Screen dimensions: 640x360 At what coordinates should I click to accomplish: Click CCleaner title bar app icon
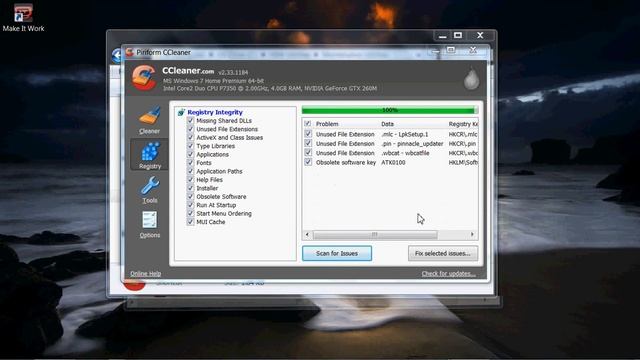coord(129,52)
